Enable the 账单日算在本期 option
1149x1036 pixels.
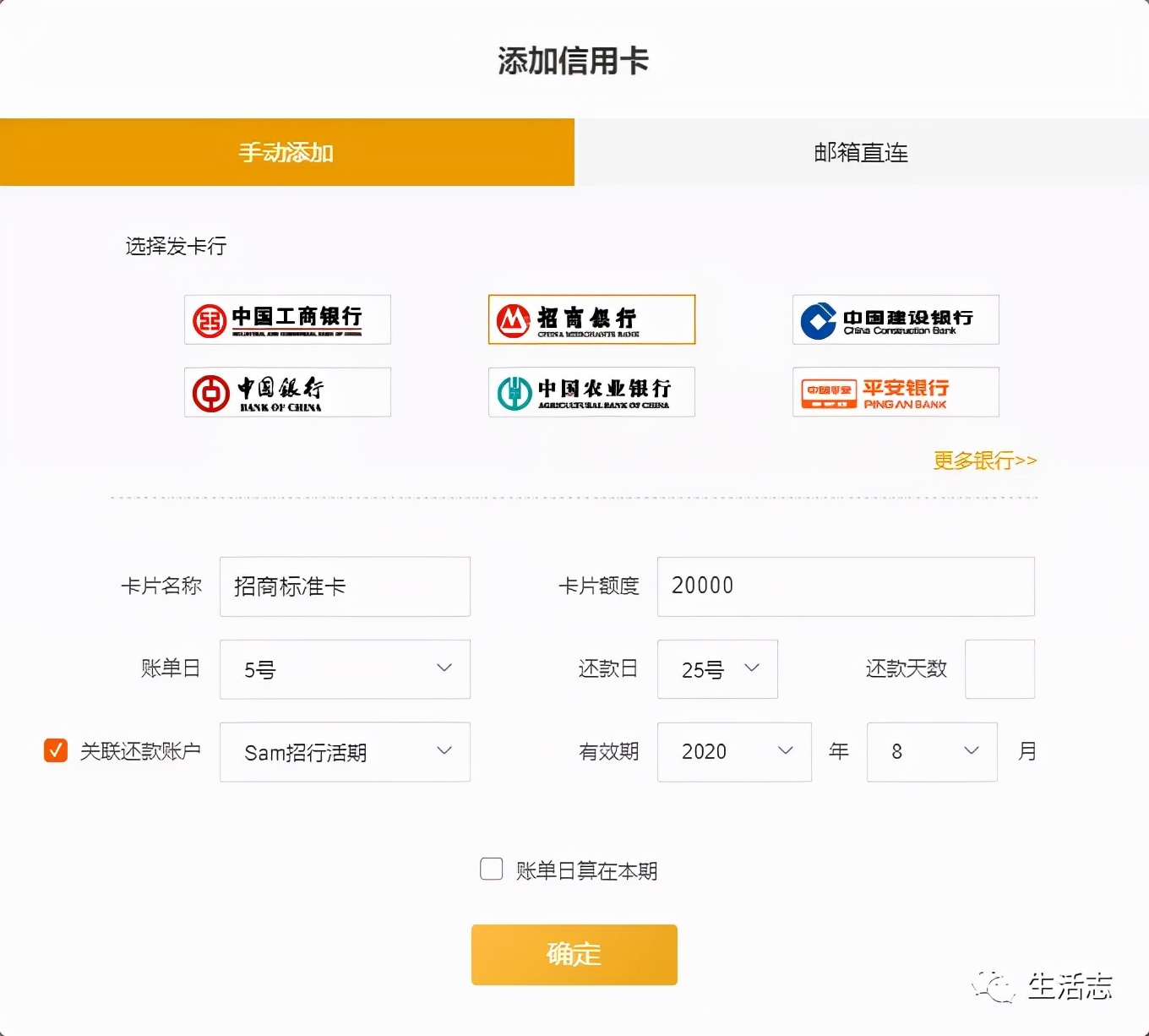coord(491,869)
